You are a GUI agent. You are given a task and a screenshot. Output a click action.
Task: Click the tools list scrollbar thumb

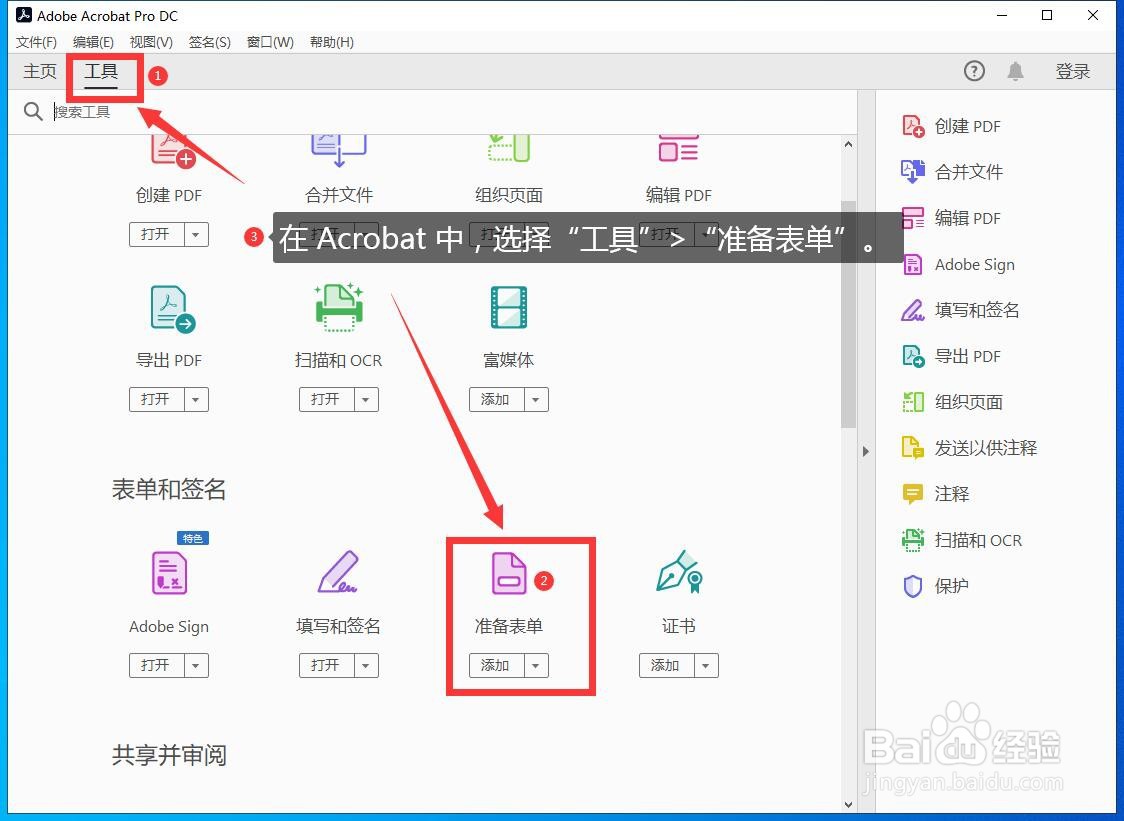[848, 313]
